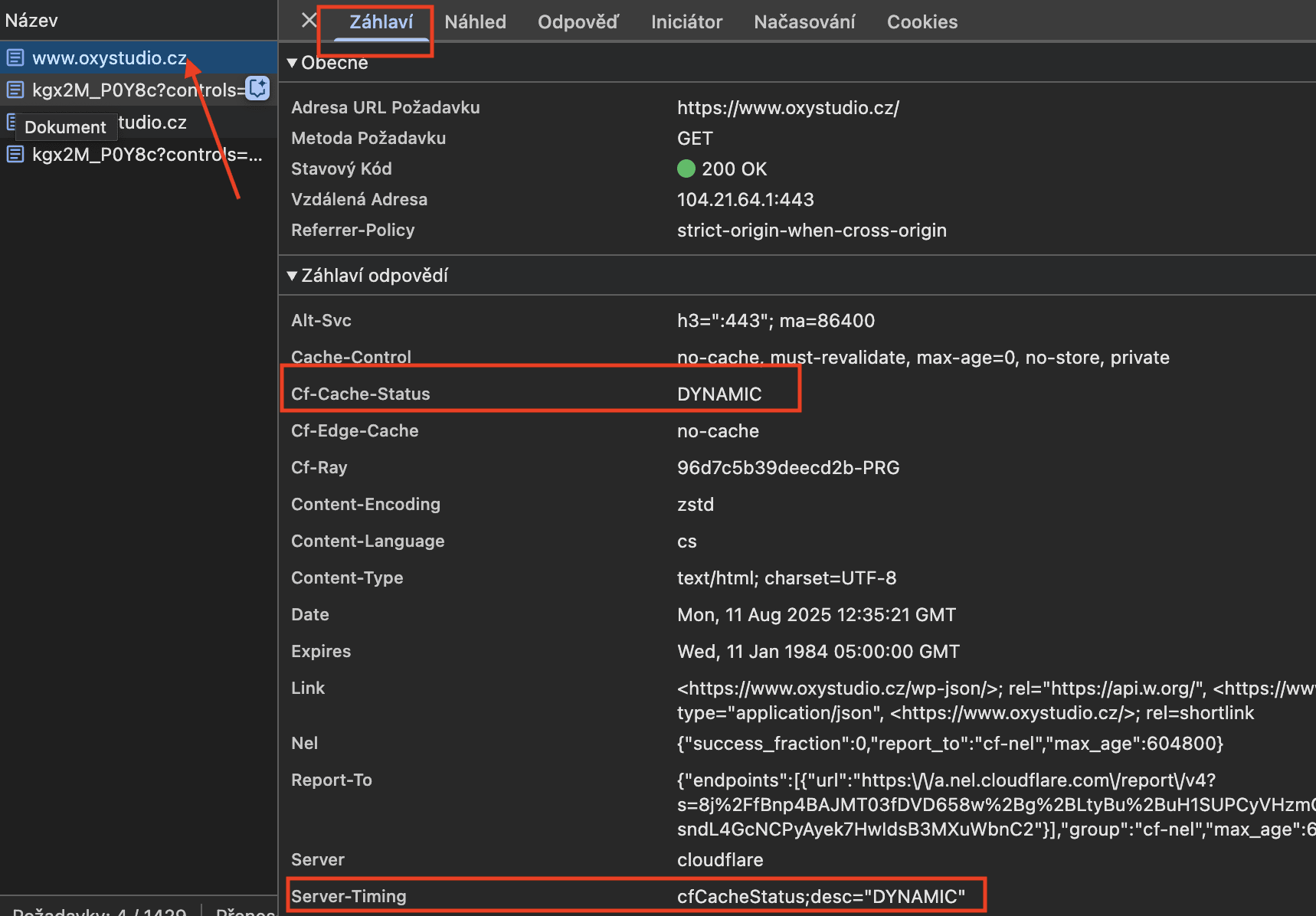Click the 200 OK status code value
This screenshot has width=1316, height=916.
point(734,169)
